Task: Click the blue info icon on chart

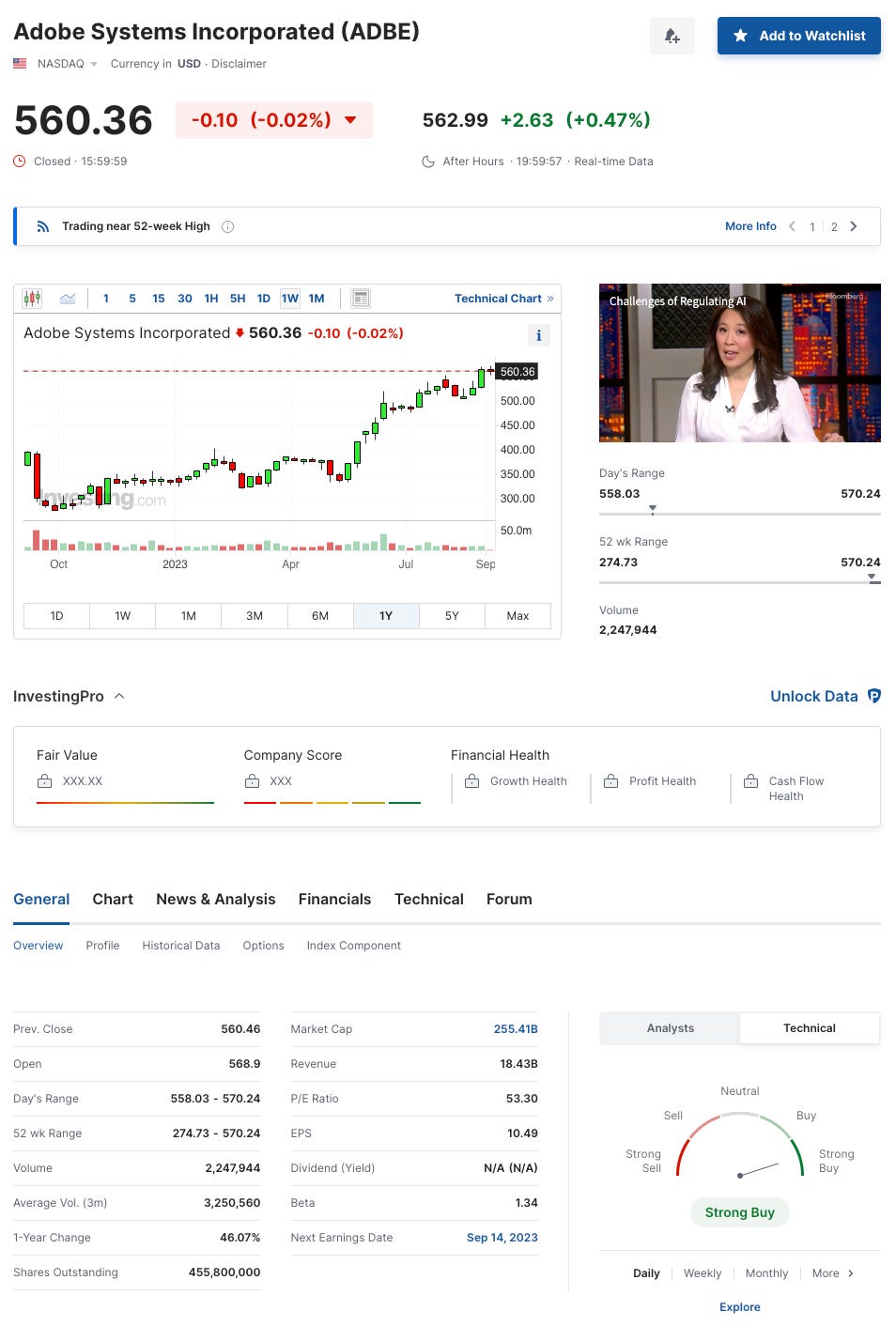Action: [538, 335]
